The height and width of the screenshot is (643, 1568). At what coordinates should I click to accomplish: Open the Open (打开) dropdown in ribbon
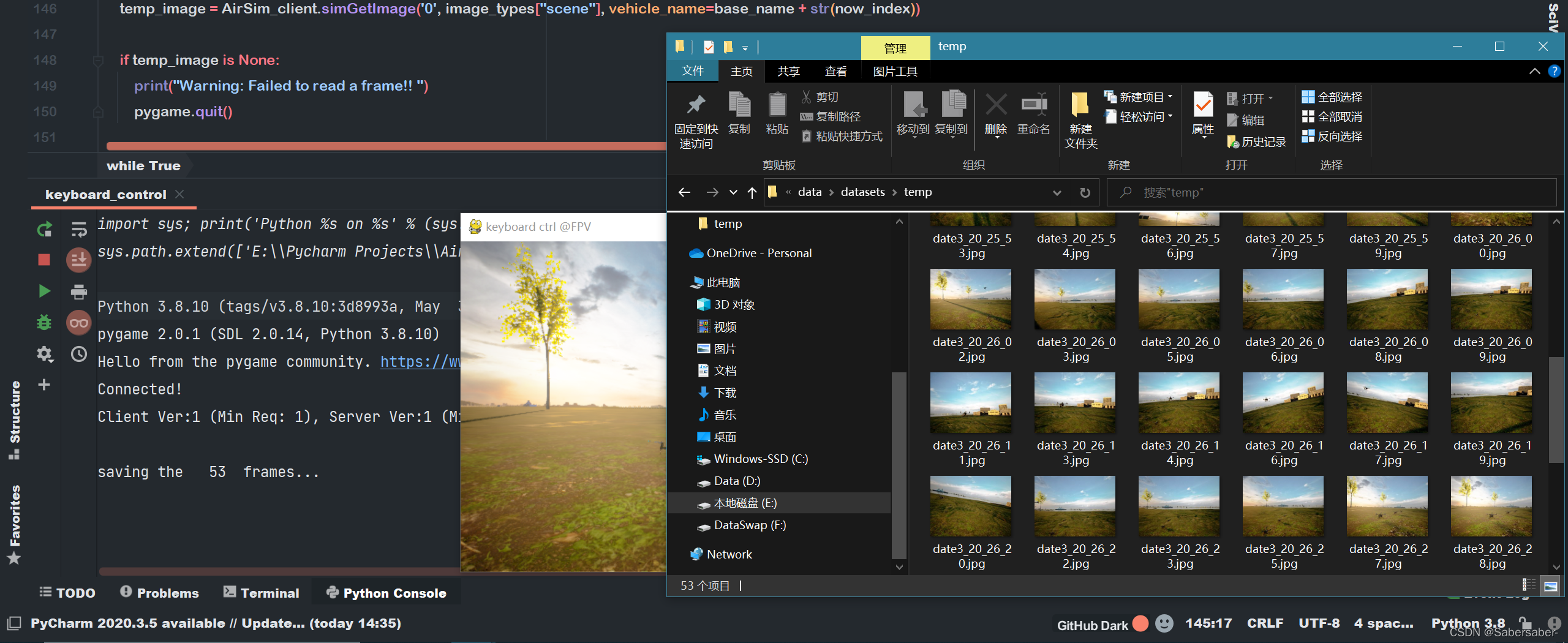[1249, 98]
